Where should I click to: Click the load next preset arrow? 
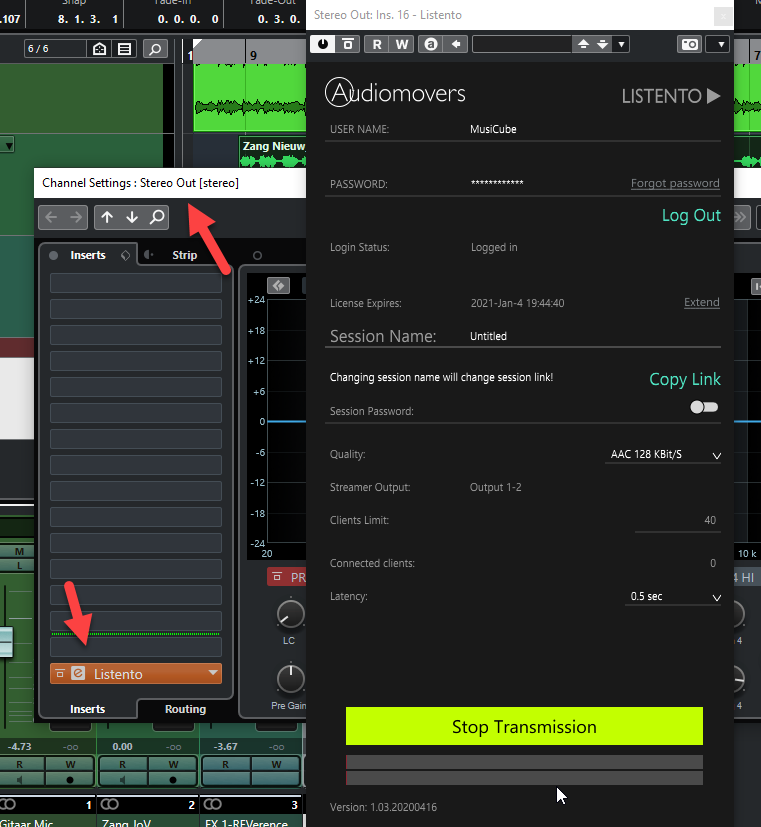pos(603,44)
